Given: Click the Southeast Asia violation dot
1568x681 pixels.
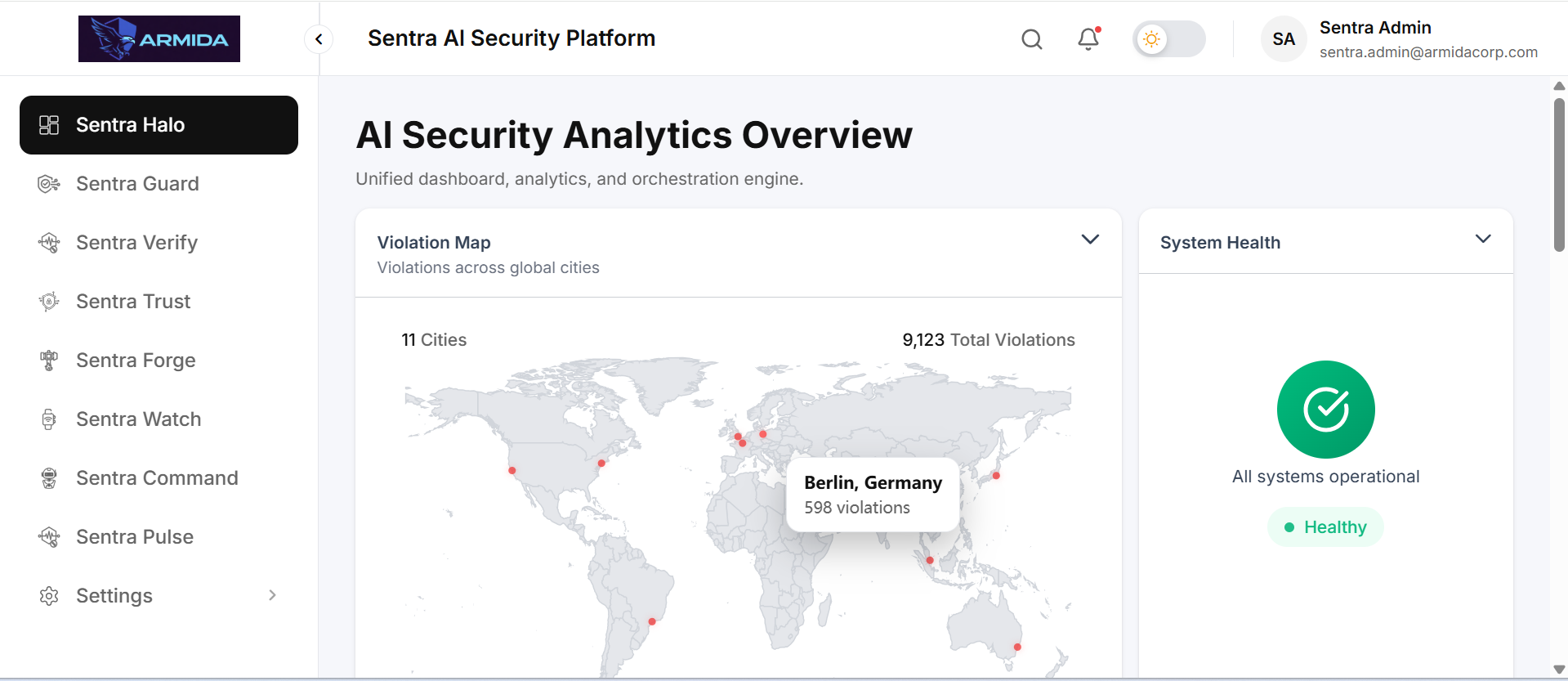Looking at the screenshot, I should (x=930, y=561).
